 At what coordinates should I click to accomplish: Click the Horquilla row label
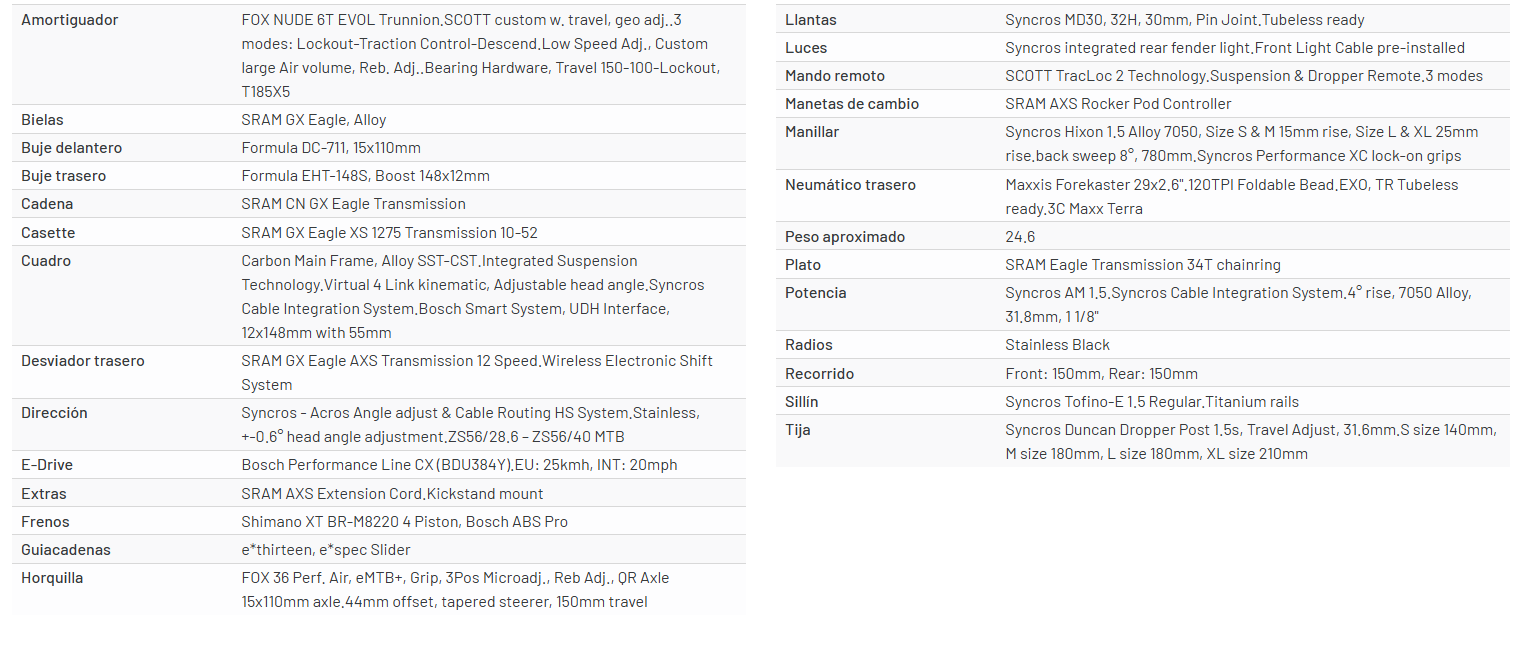[52, 578]
